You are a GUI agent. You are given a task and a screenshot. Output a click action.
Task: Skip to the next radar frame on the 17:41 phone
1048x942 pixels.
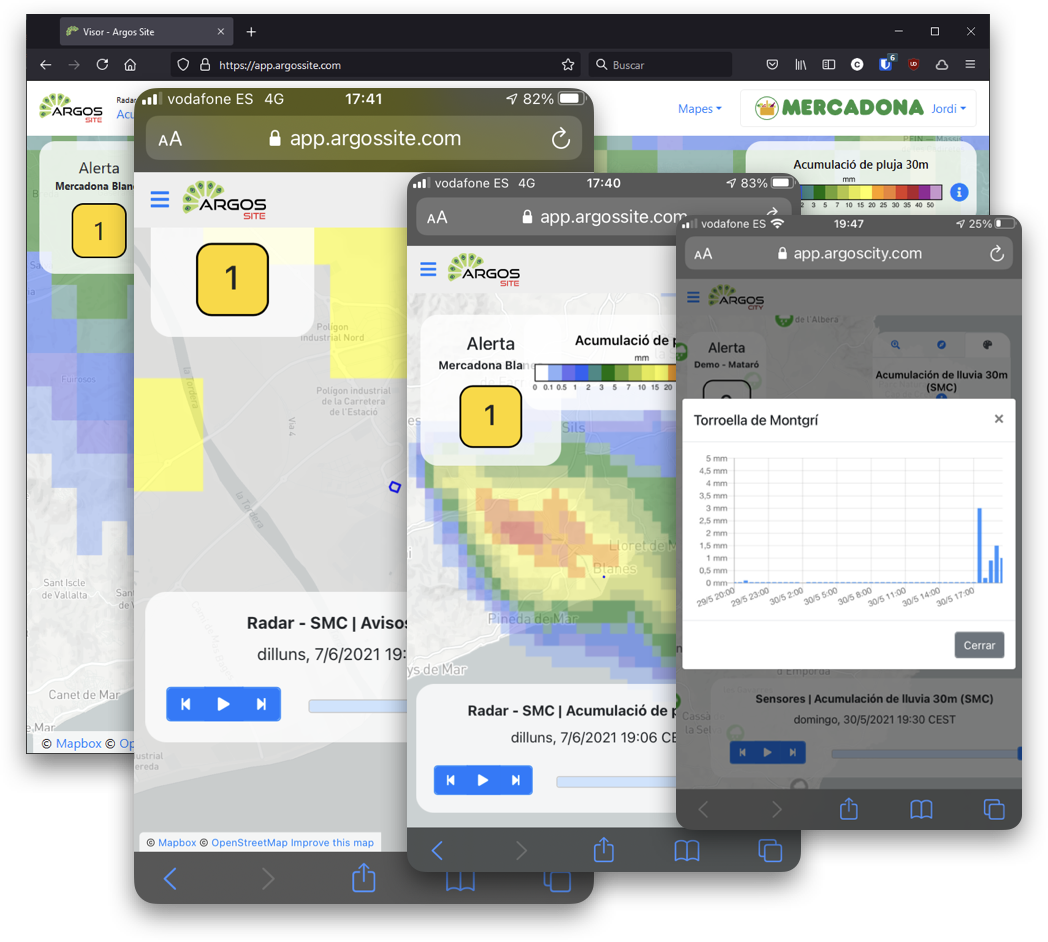(261, 704)
